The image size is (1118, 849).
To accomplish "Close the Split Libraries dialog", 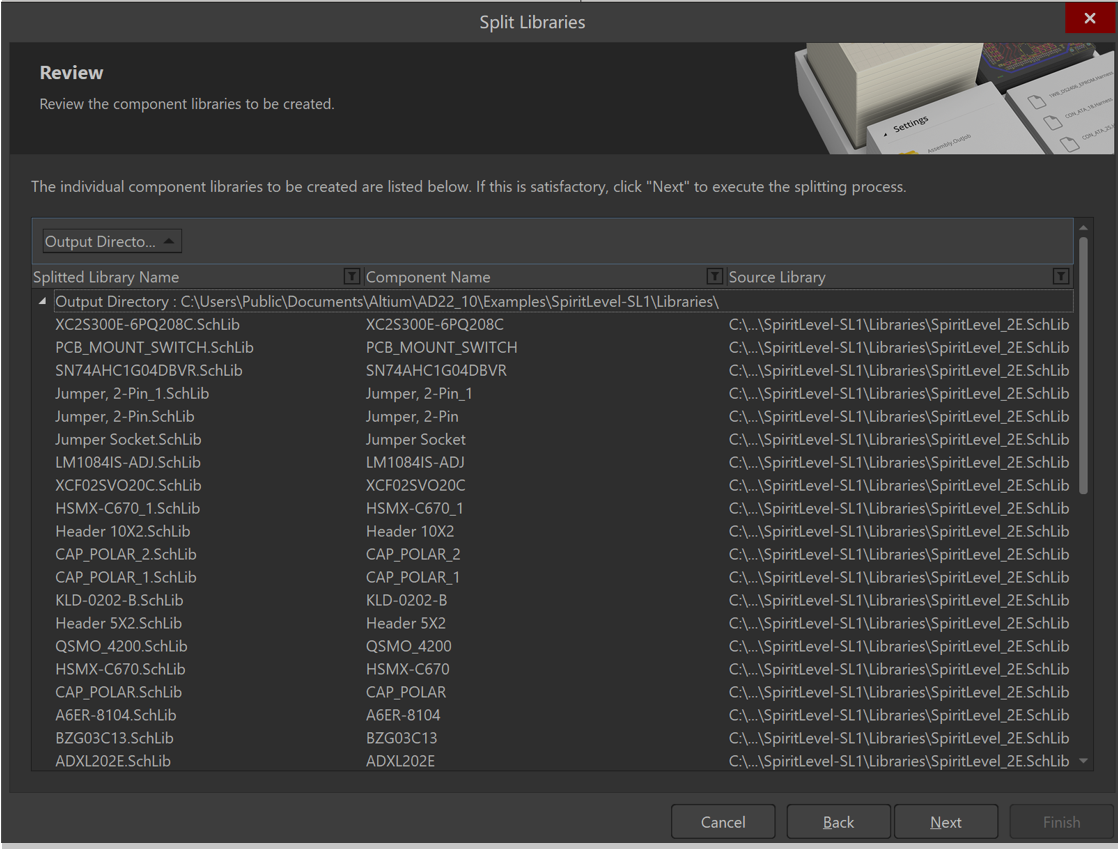I will click(x=1089, y=18).
